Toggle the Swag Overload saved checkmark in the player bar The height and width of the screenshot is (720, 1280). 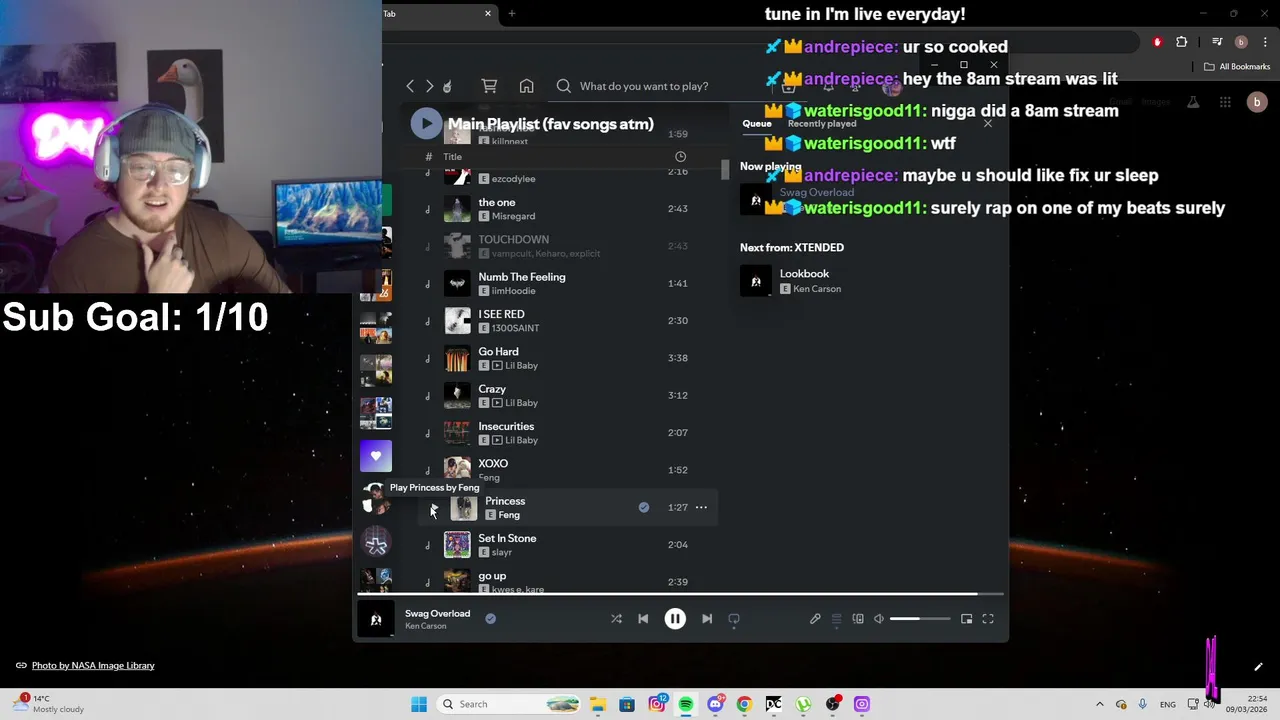(490, 619)
